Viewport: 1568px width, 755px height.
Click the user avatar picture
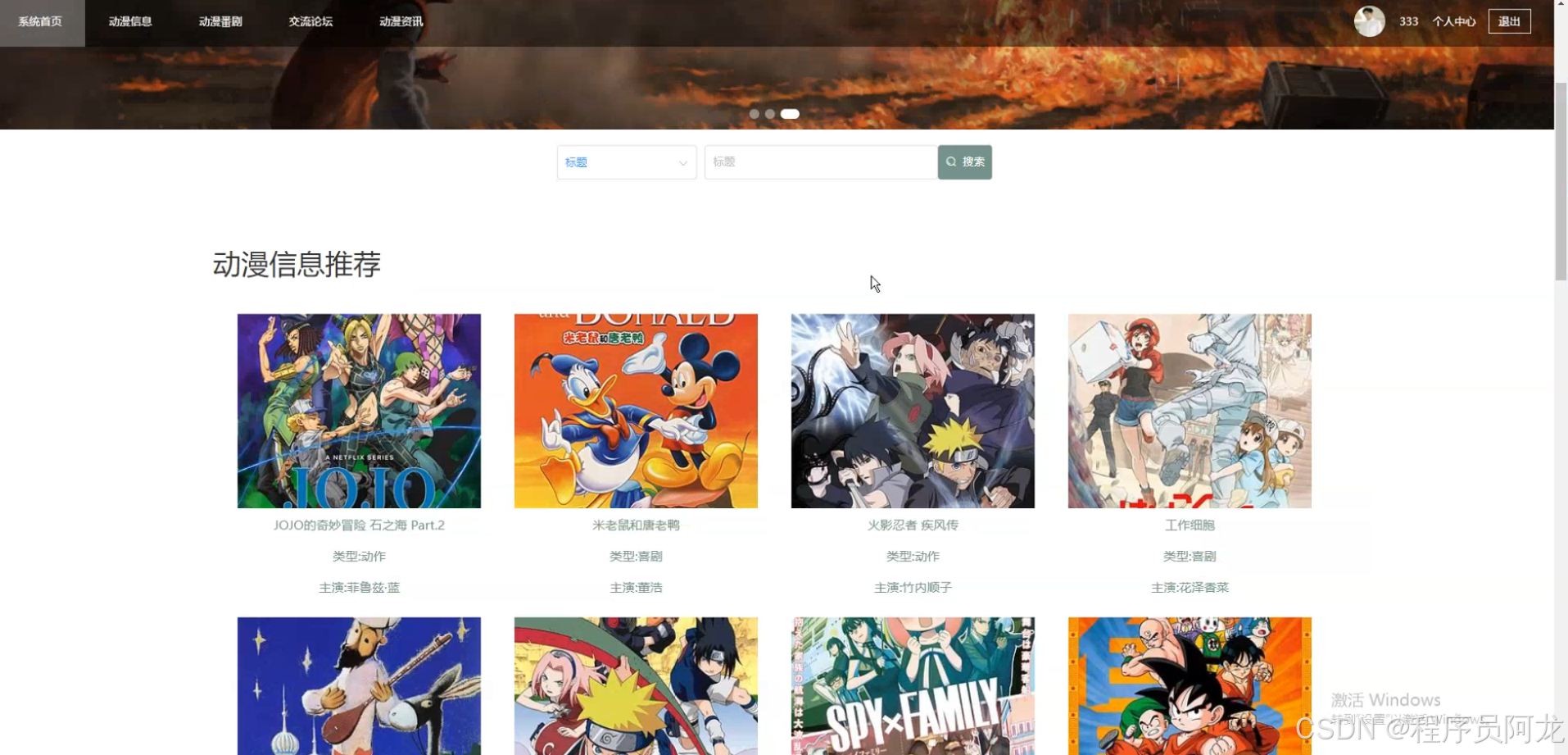(x=1369, y=21)
